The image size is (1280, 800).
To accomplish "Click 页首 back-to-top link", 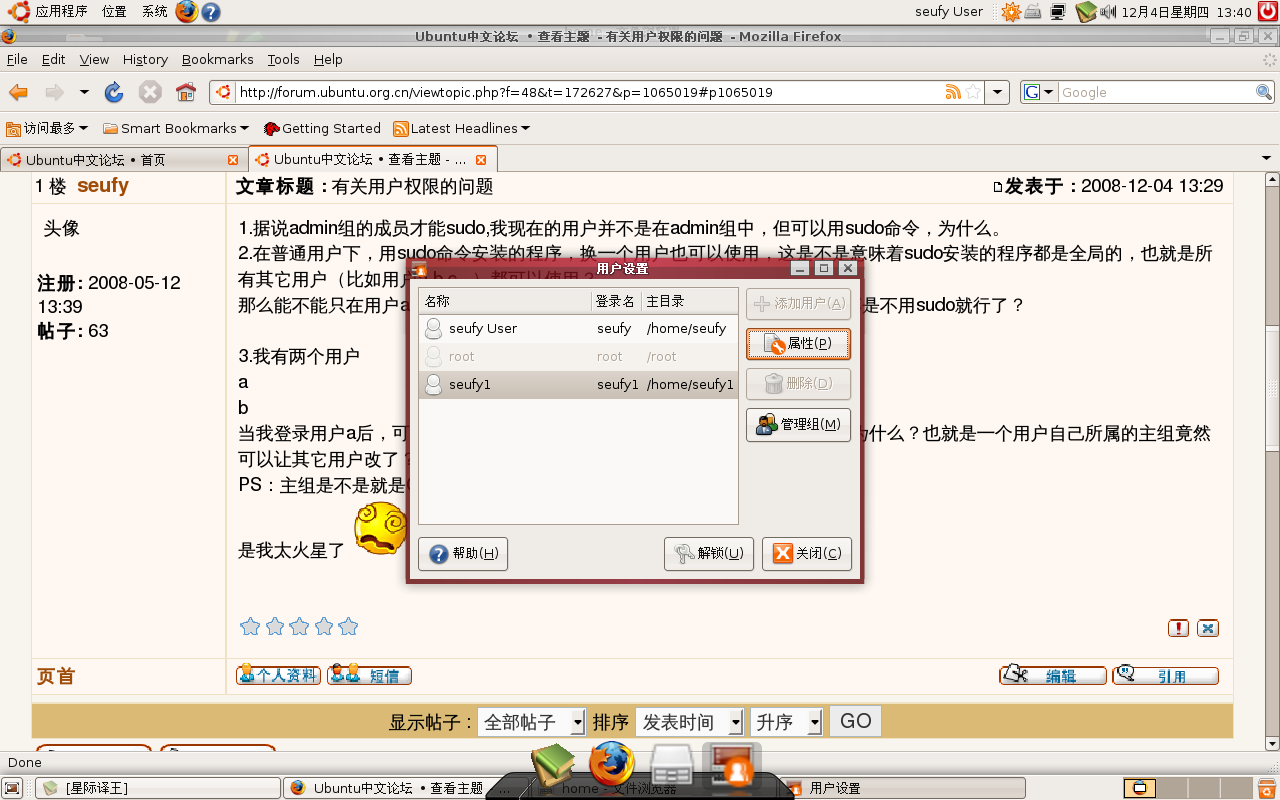I will 56,676.
